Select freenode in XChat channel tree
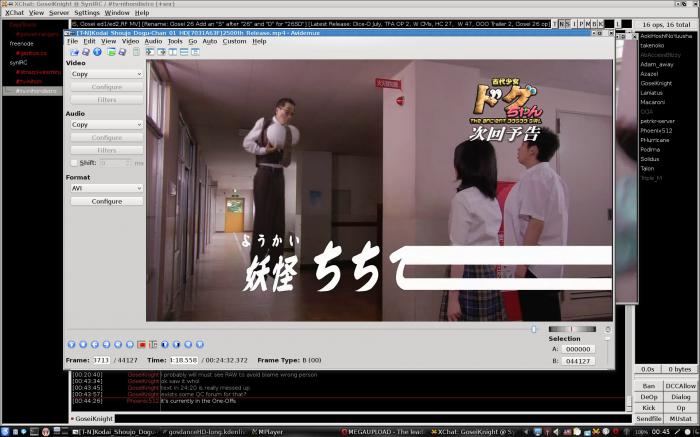This screenshot has height=437, width=700. [21, 44]
